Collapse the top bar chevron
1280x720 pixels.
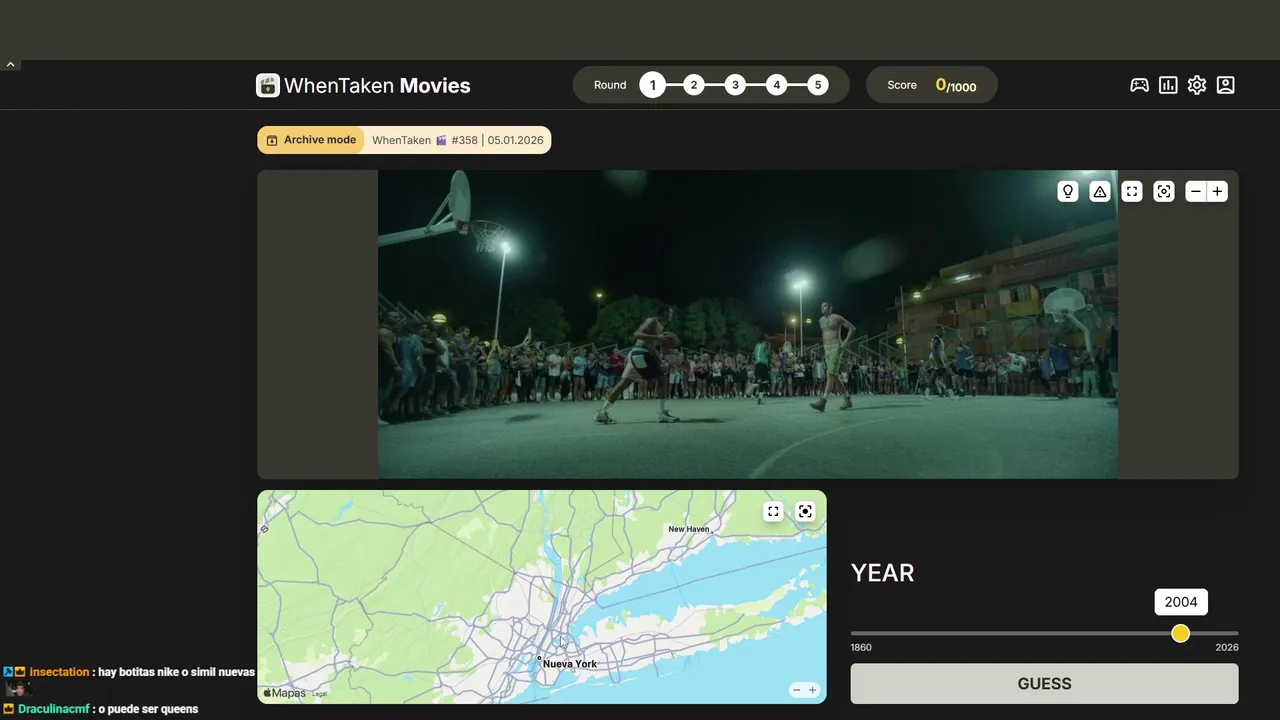pyautogui.click(x=10, y=64)
